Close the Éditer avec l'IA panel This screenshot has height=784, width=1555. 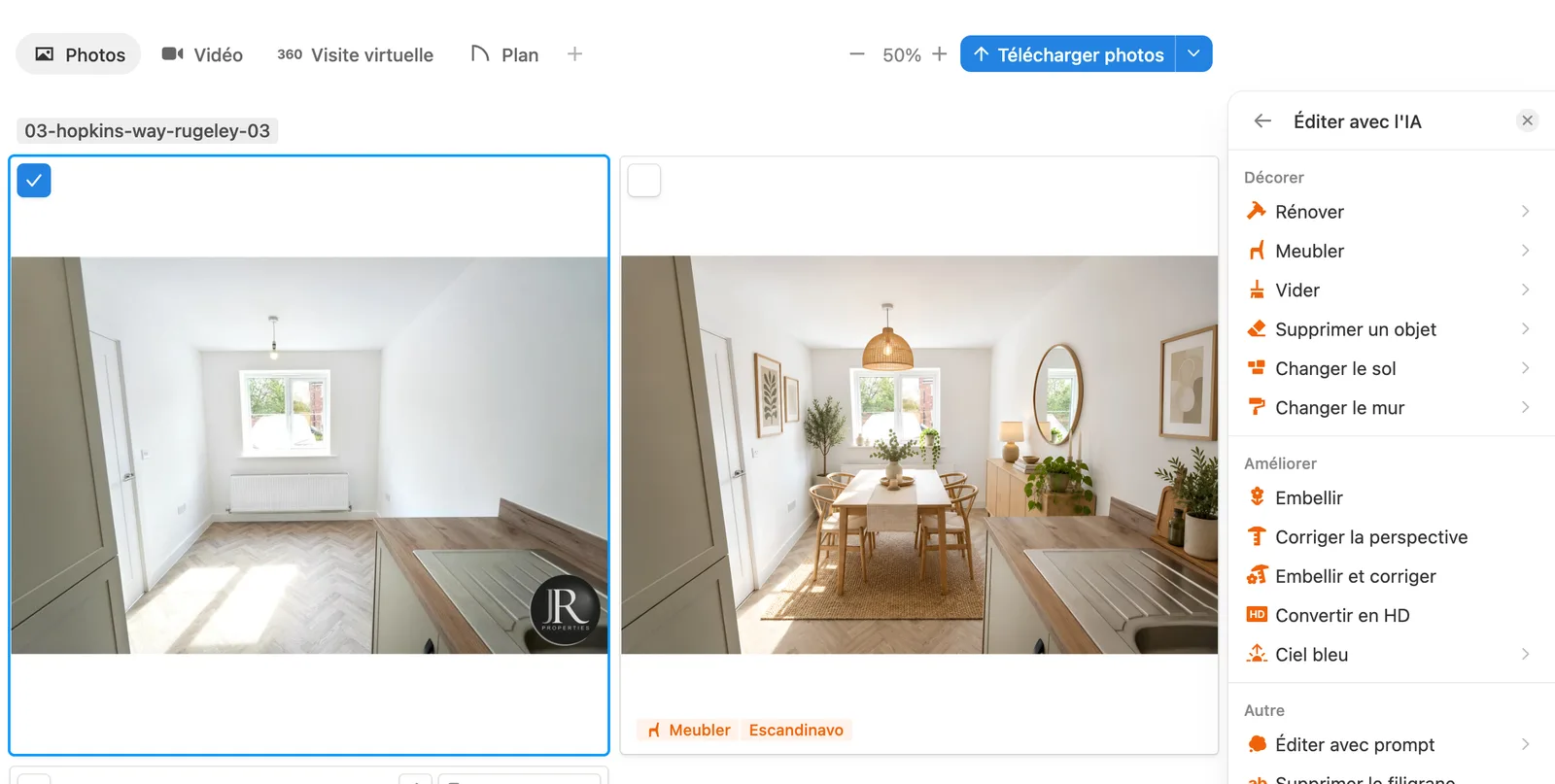pyautogui.click(x=1527, y=120)
